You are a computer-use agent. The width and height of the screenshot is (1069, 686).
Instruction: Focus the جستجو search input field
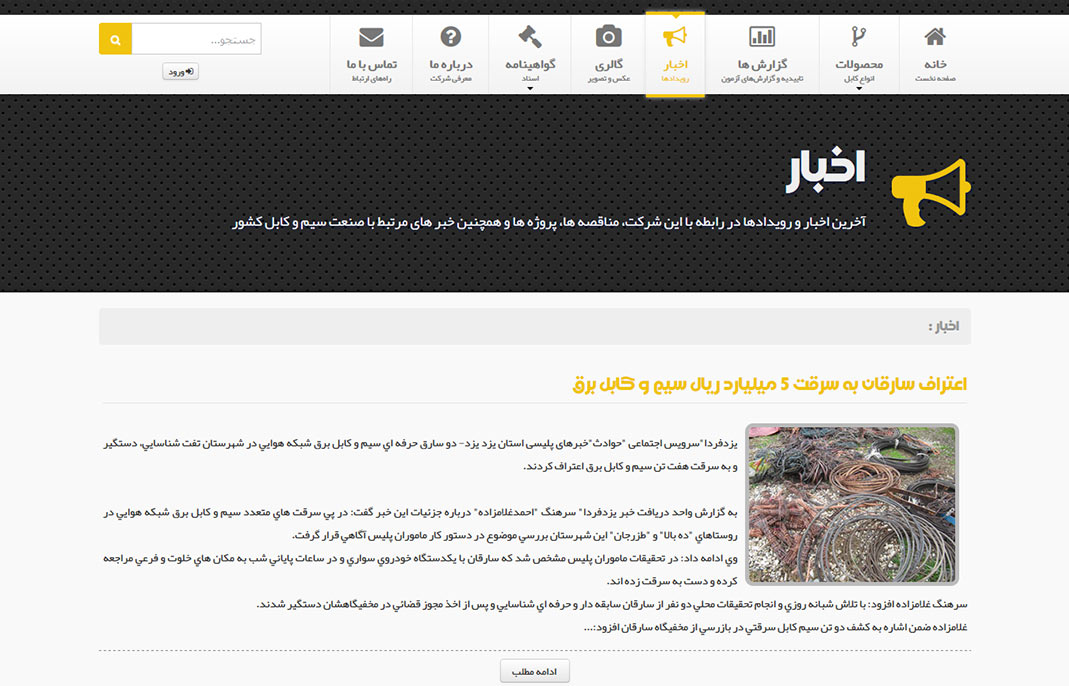tap(196, 39)
